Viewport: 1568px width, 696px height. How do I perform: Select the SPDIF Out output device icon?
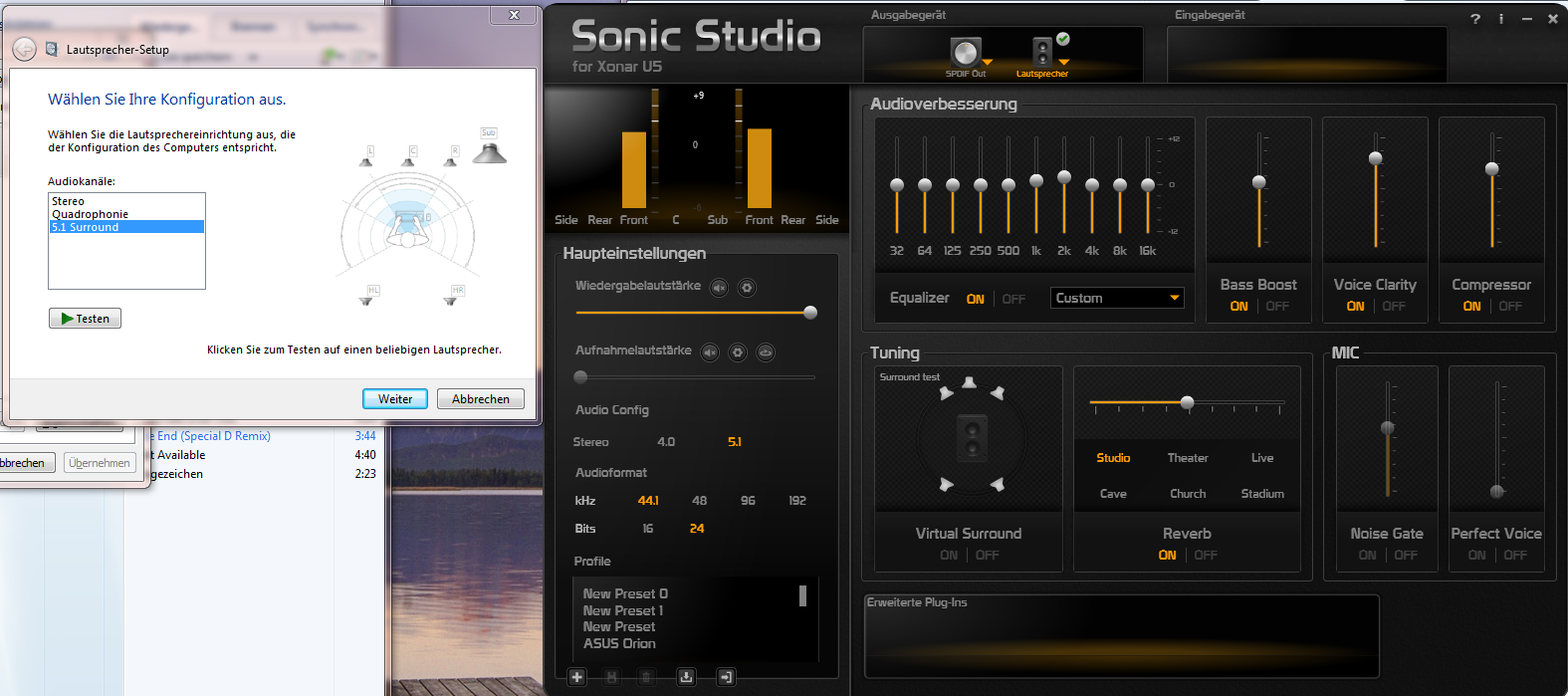965,52
